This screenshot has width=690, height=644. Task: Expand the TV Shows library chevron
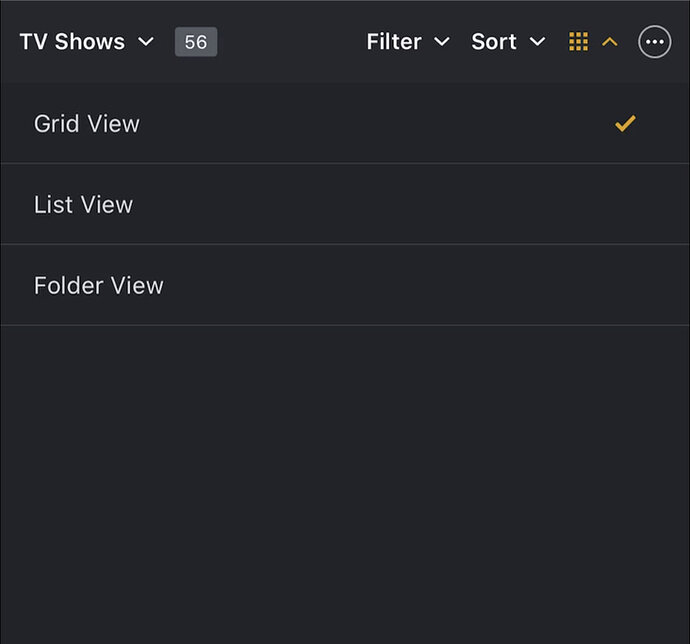(x=146, y=42)
